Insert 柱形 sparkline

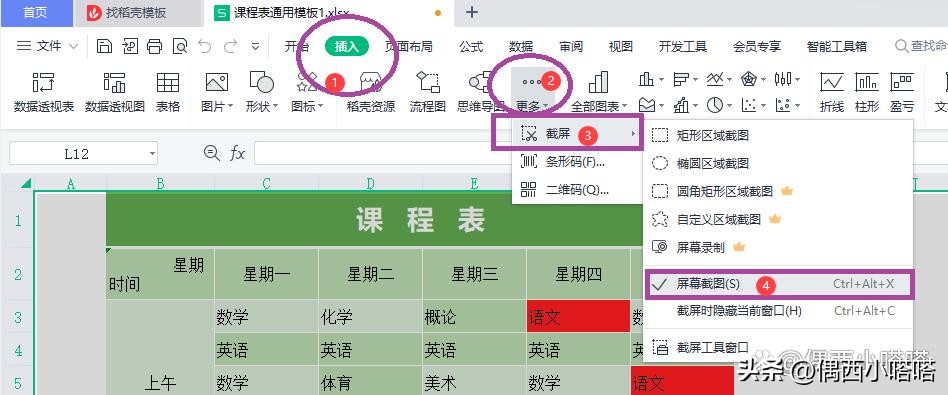click(x=867, y=93)
